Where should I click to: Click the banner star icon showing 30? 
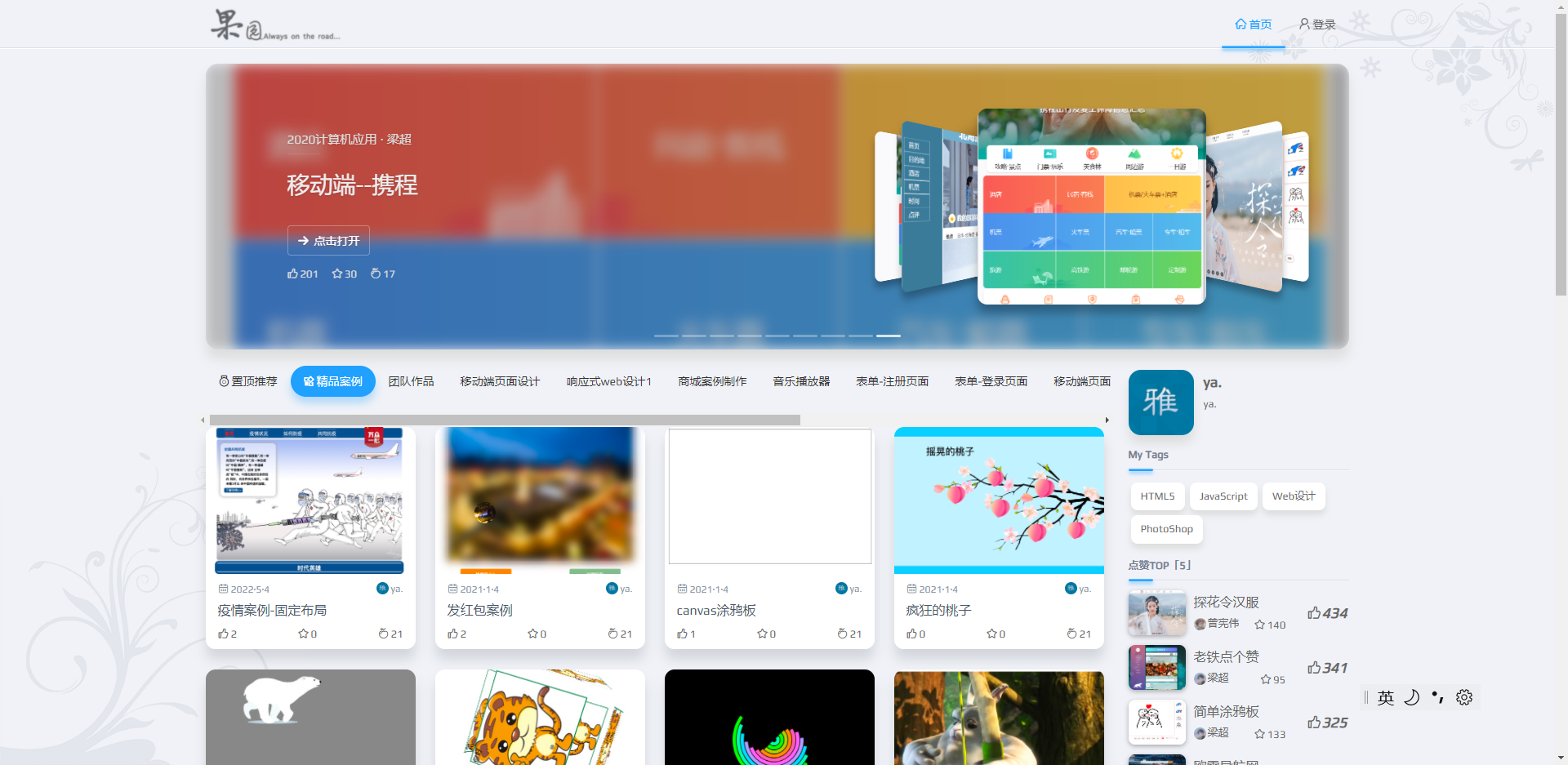(337, 274)
